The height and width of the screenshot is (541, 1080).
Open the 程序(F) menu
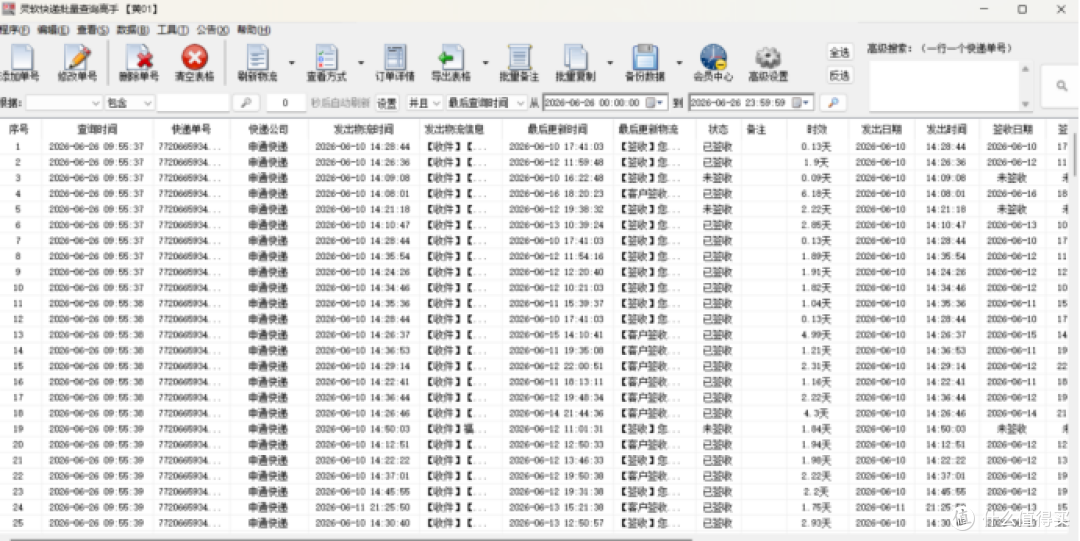(x=14, y=30)
